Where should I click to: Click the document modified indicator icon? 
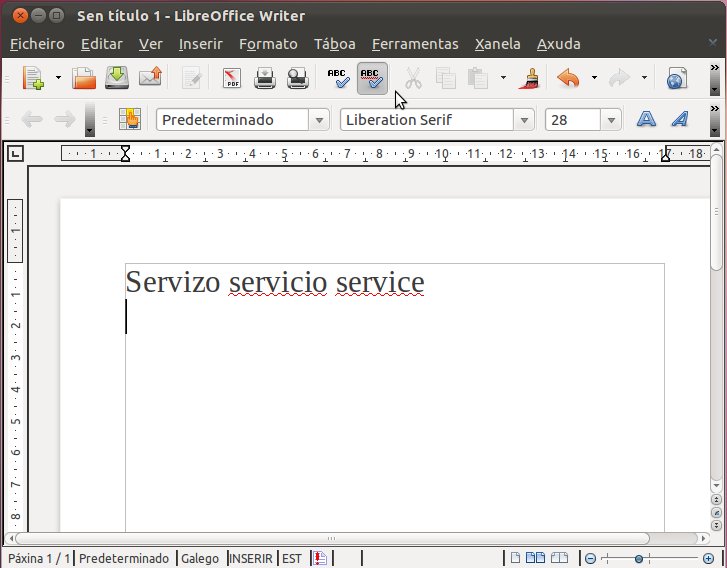[320, 558]
